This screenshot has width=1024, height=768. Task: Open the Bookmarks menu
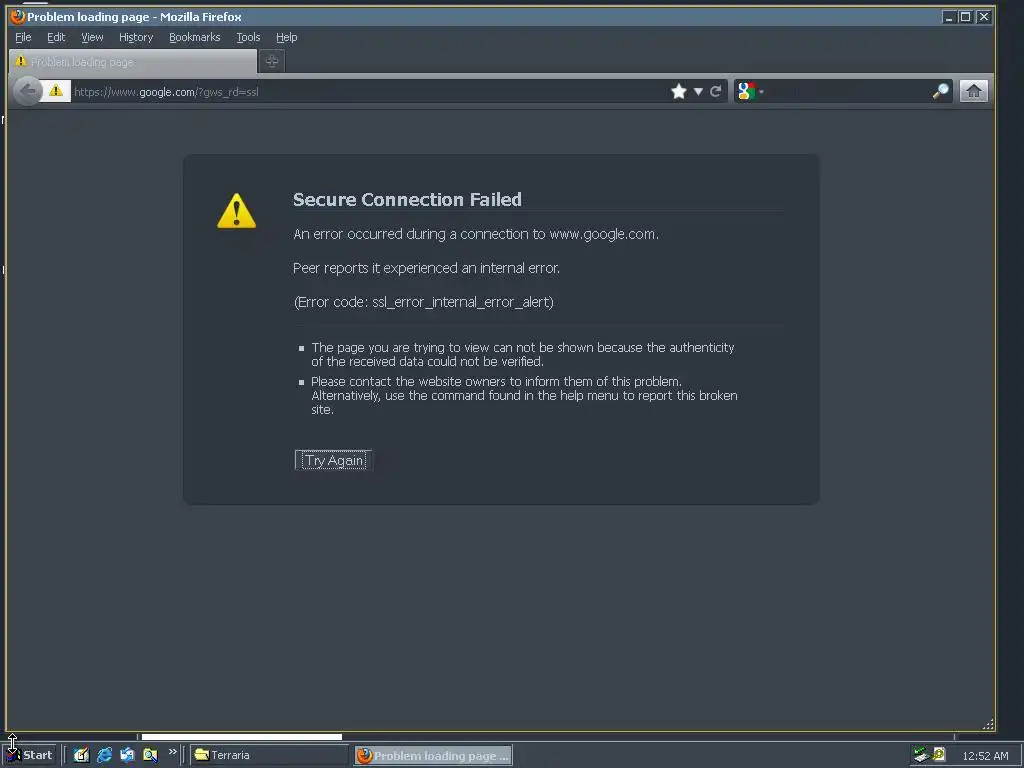[195, 37]
